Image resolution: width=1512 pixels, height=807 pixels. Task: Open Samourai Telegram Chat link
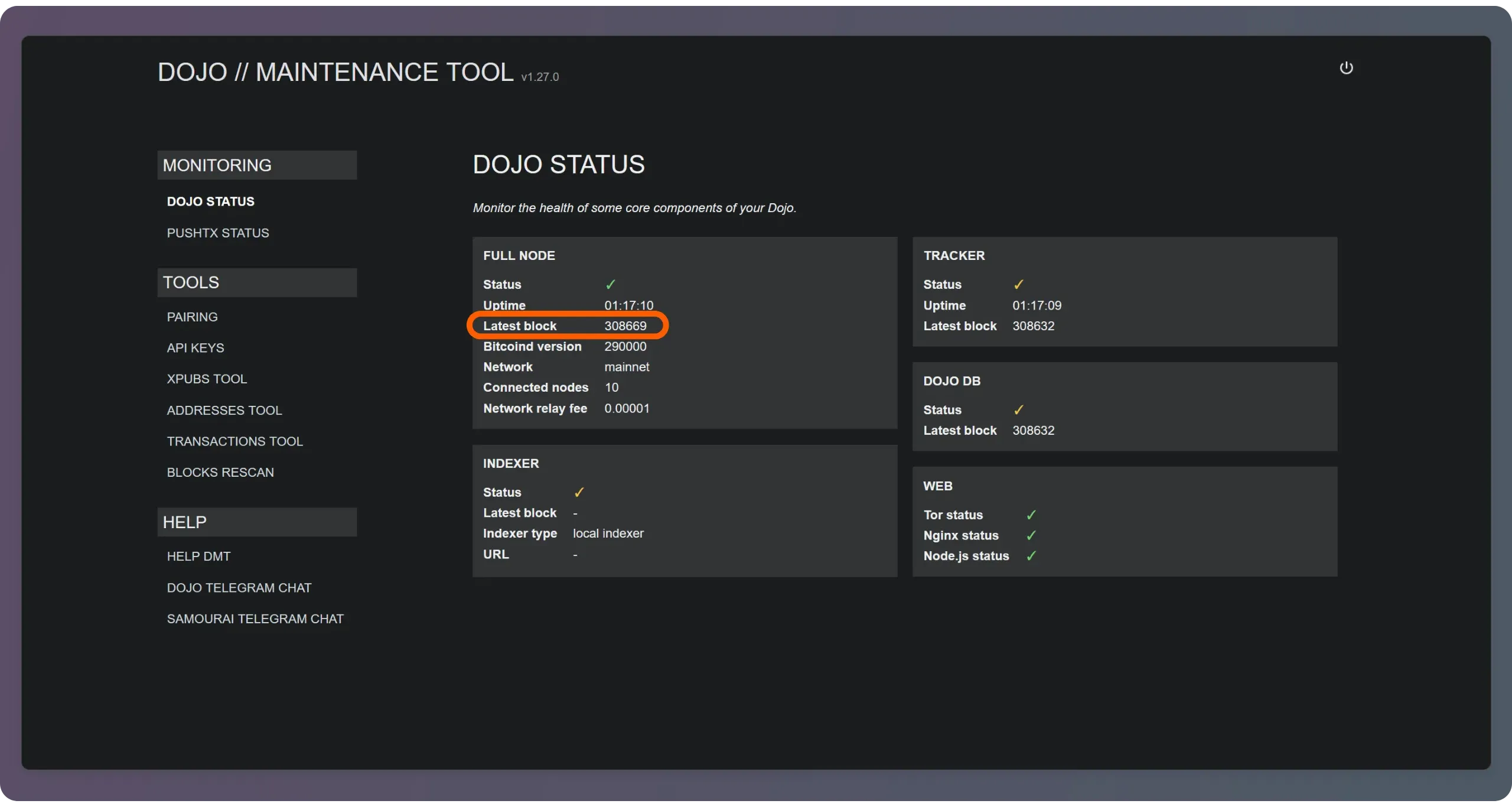click(255, 619)
